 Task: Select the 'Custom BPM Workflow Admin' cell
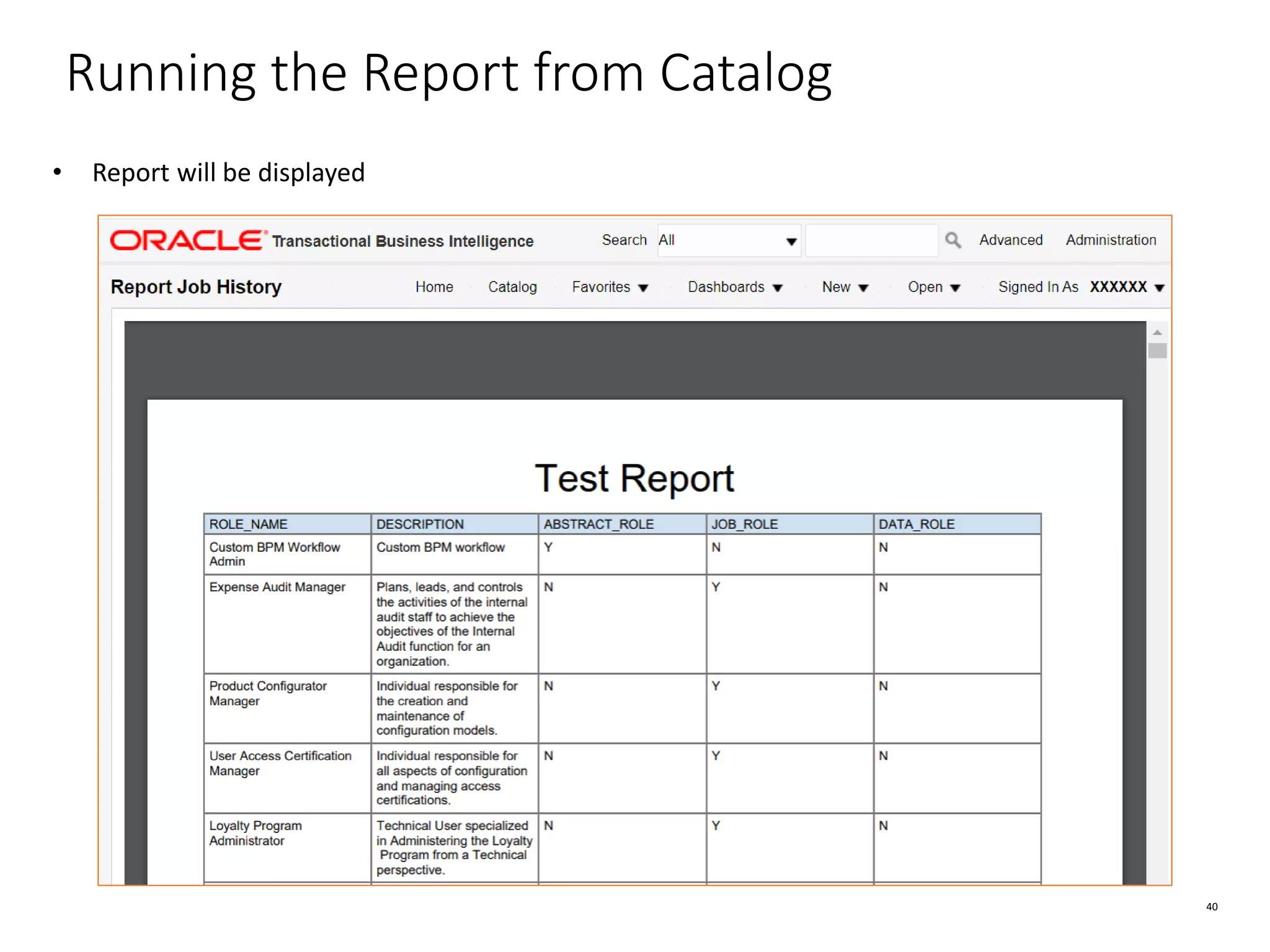coord(287,554)
